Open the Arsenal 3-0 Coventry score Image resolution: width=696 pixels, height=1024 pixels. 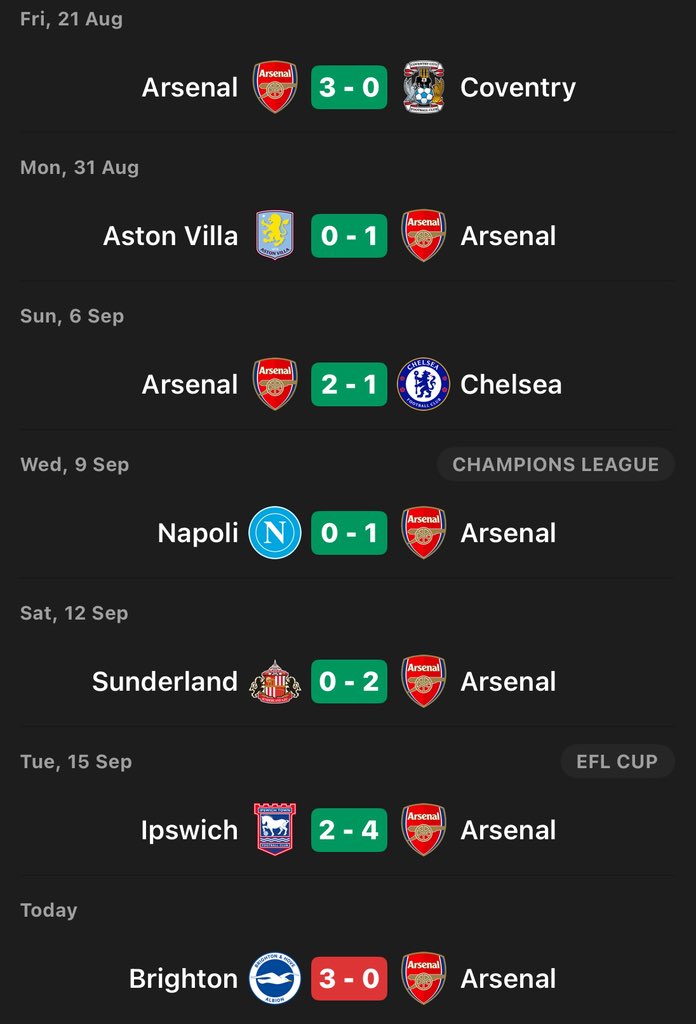click(x=349, y=87)
